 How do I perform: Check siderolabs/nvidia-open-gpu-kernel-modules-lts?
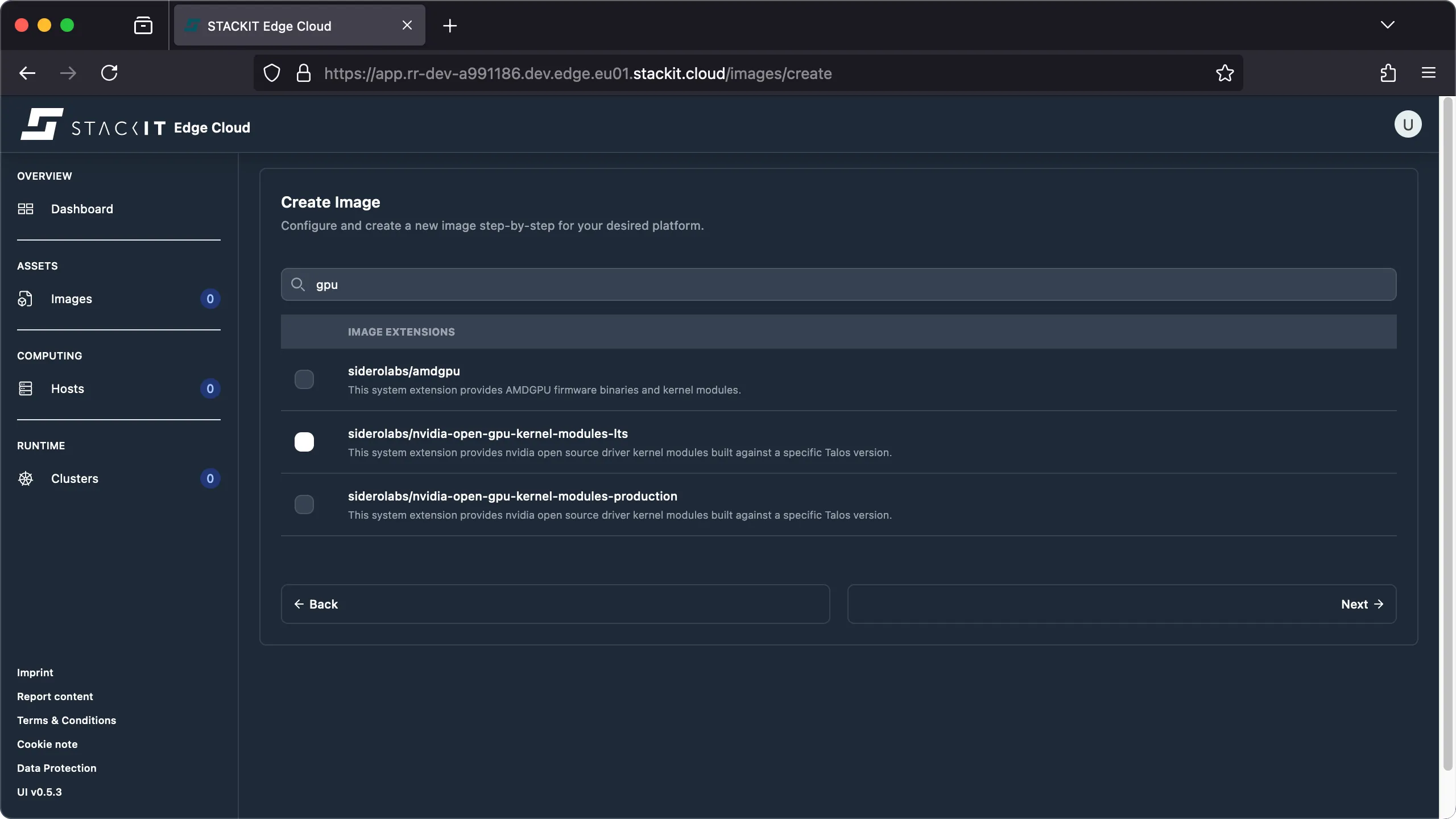click(x=304, y=441)
